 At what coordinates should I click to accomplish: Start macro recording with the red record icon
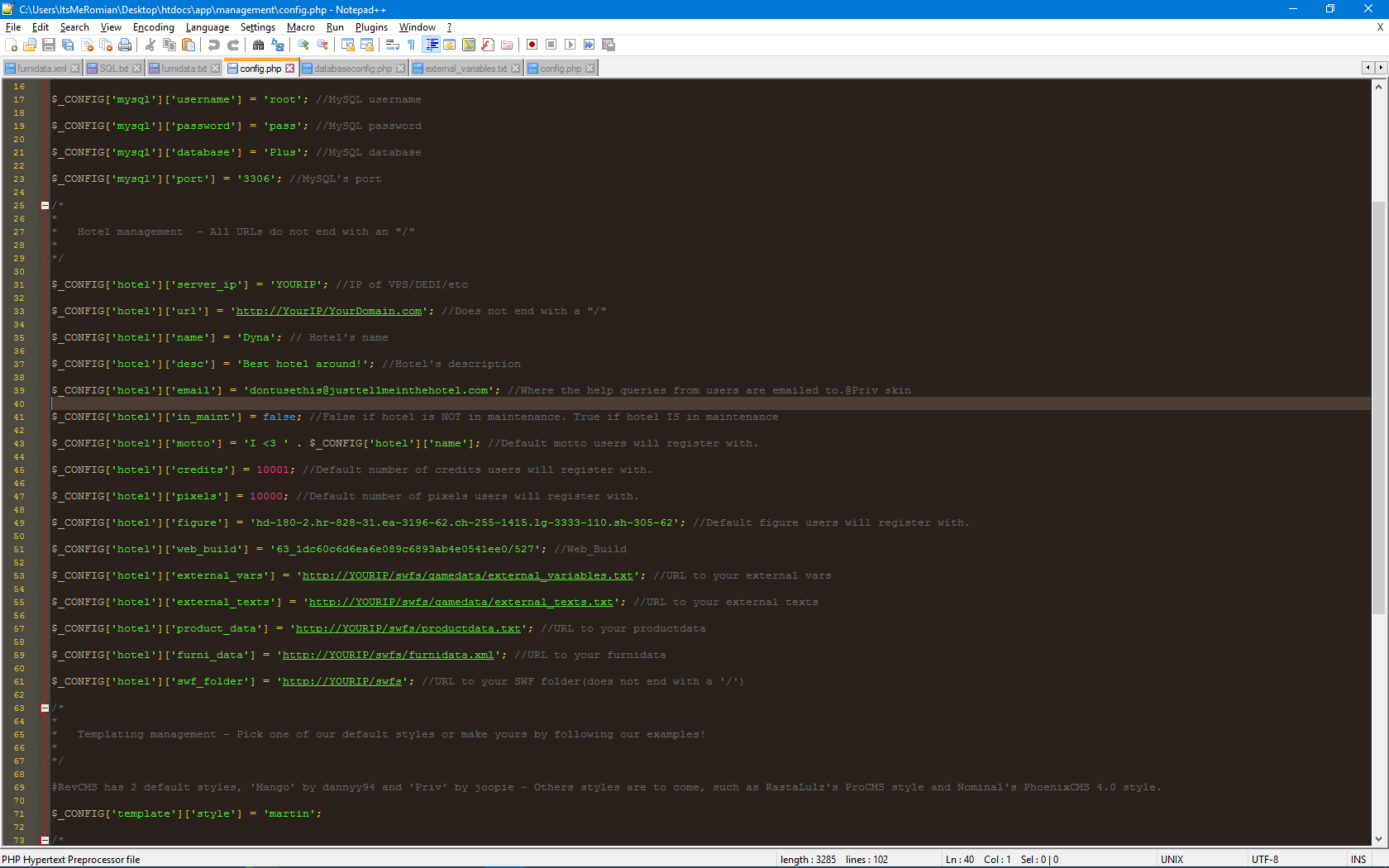[x=532, y=45]
